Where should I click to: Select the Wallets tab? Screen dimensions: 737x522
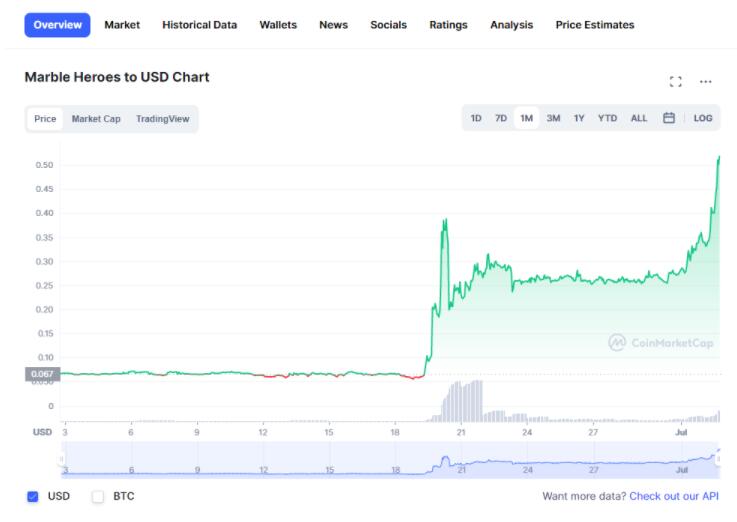(278, 25)
